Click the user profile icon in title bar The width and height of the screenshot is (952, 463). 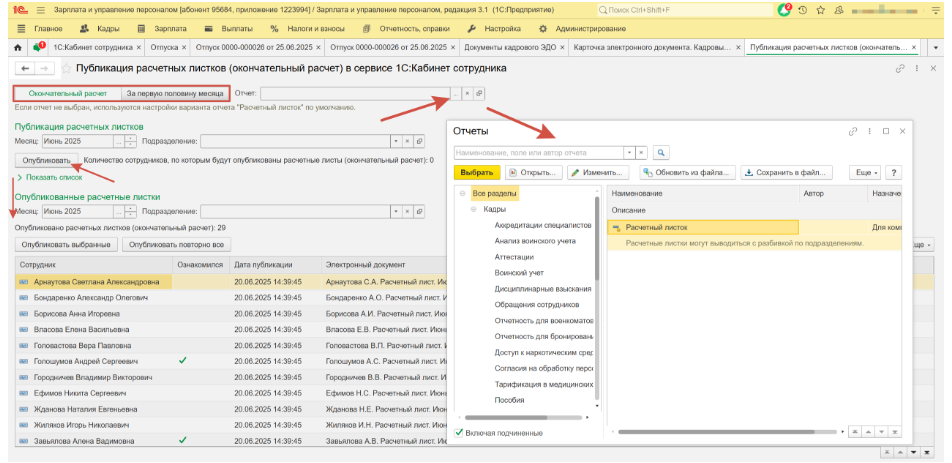[x=838, y=10]
